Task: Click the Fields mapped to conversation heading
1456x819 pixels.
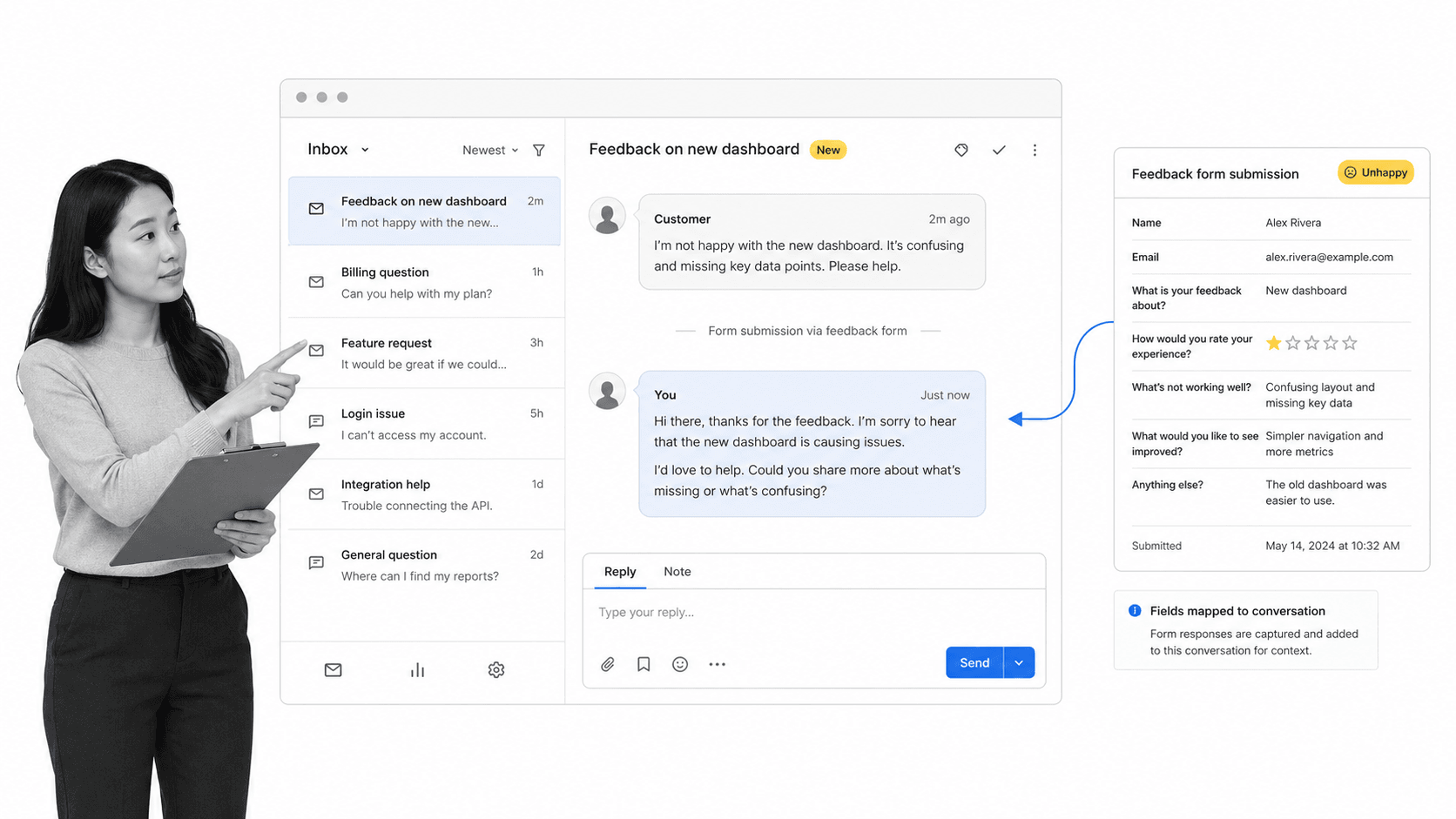Action: (1237, 611)
